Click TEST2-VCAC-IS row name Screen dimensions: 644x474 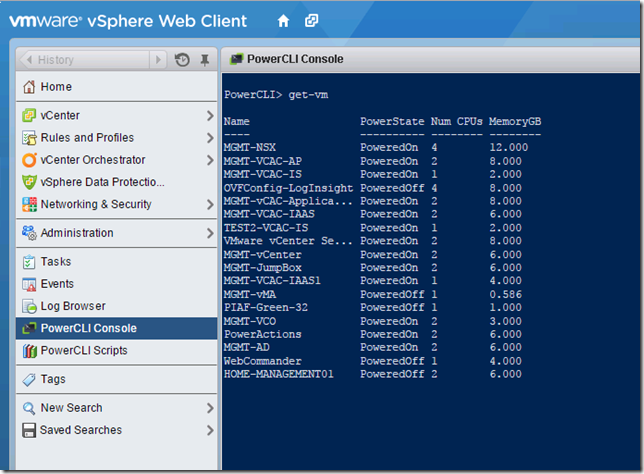(x=266, y=228)
